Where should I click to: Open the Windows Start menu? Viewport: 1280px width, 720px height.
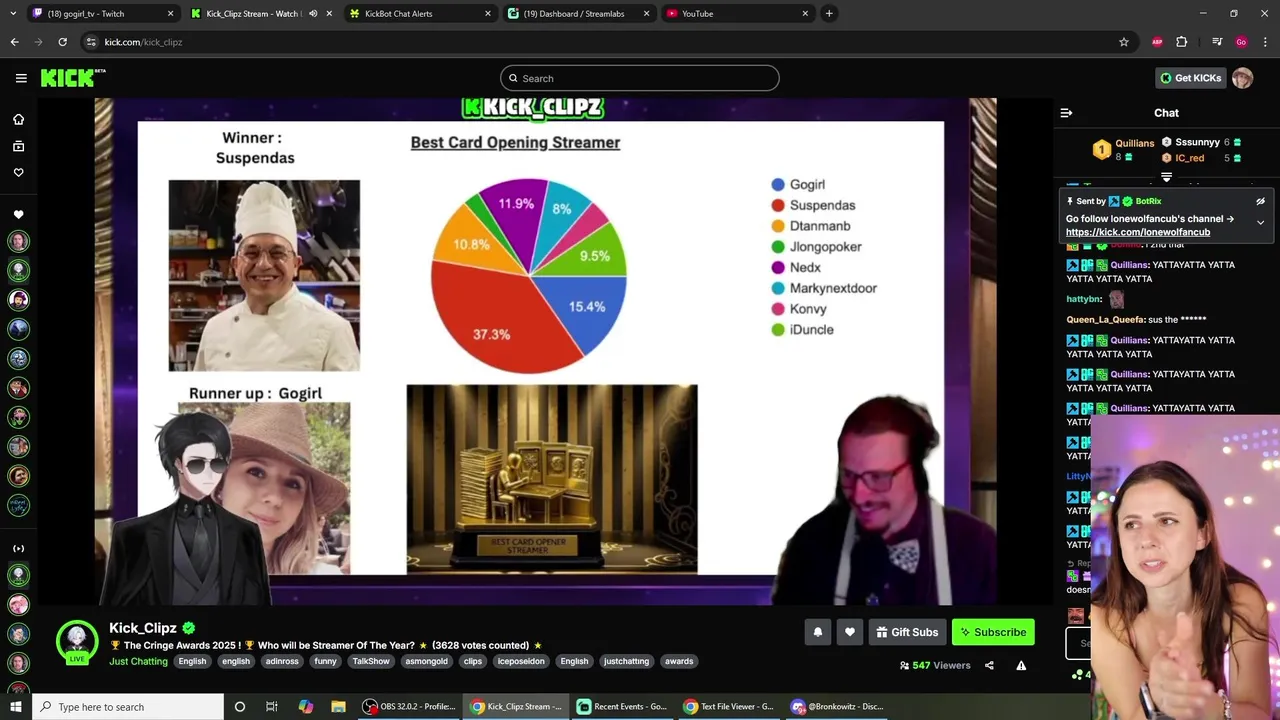(14, 707)
